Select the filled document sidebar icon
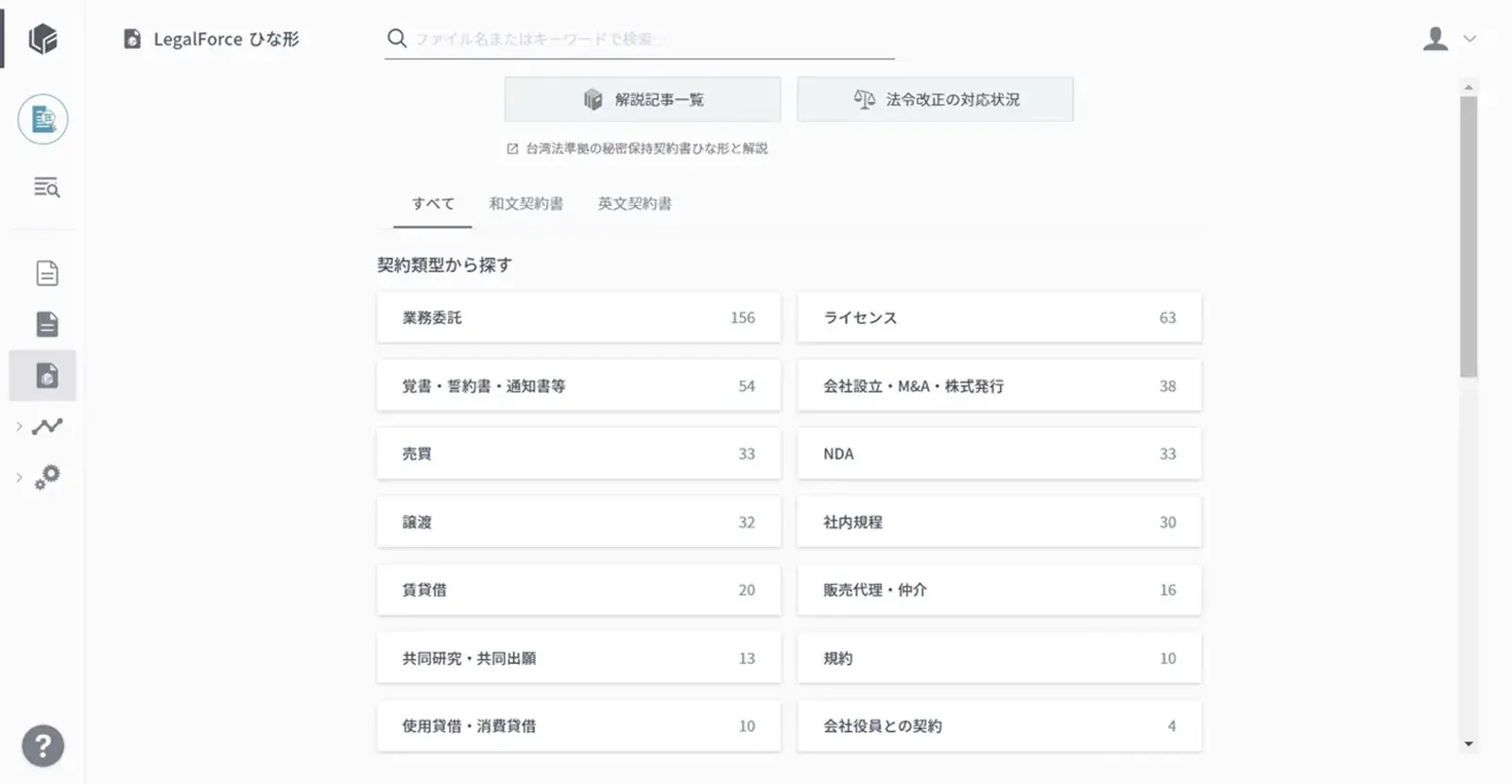 (x=46, y=324)
